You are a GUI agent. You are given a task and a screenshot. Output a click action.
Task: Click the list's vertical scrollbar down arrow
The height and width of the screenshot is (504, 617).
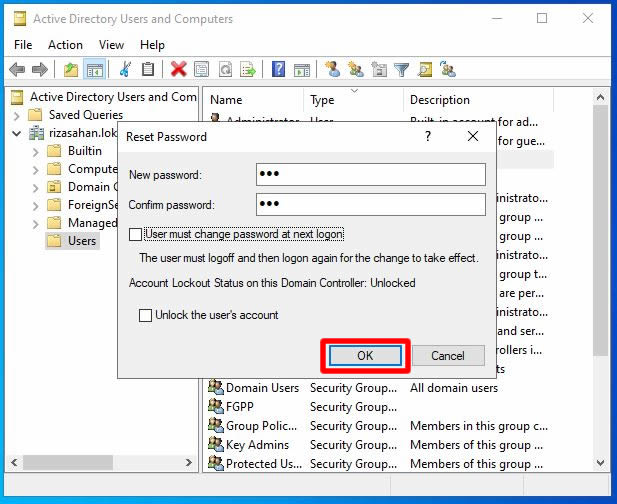coord(600,463)
